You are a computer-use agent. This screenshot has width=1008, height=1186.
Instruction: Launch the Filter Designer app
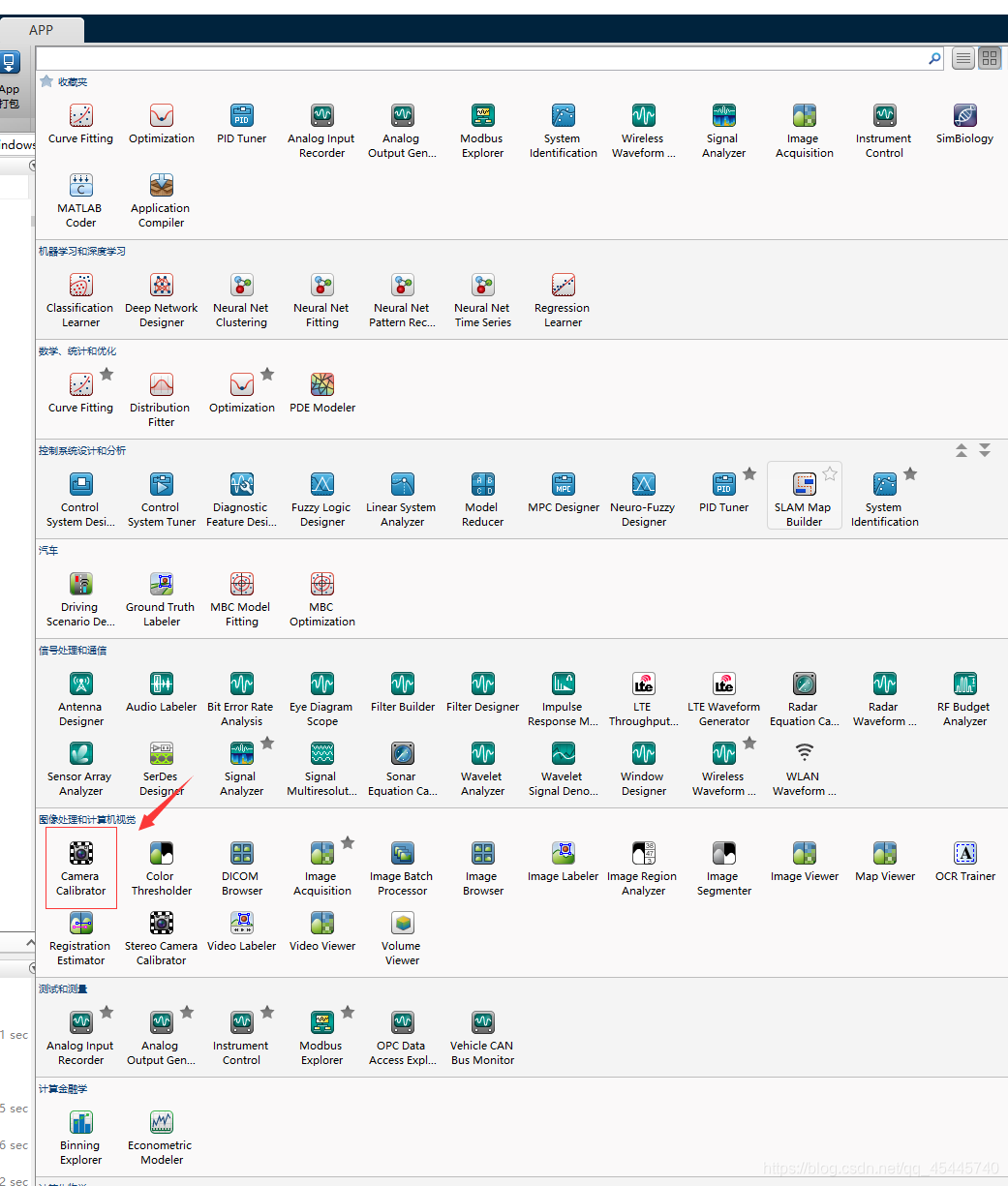pos(483,691)
